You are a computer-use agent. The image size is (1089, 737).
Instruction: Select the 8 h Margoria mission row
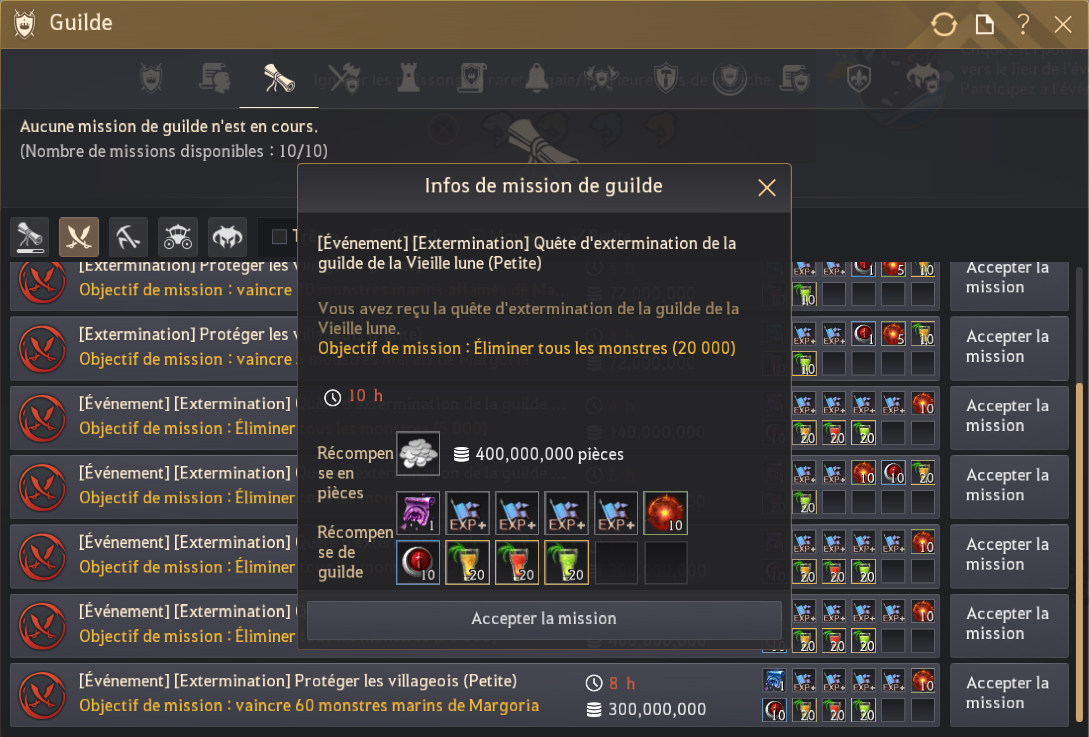pyautogui.click(x=475, y=694)
